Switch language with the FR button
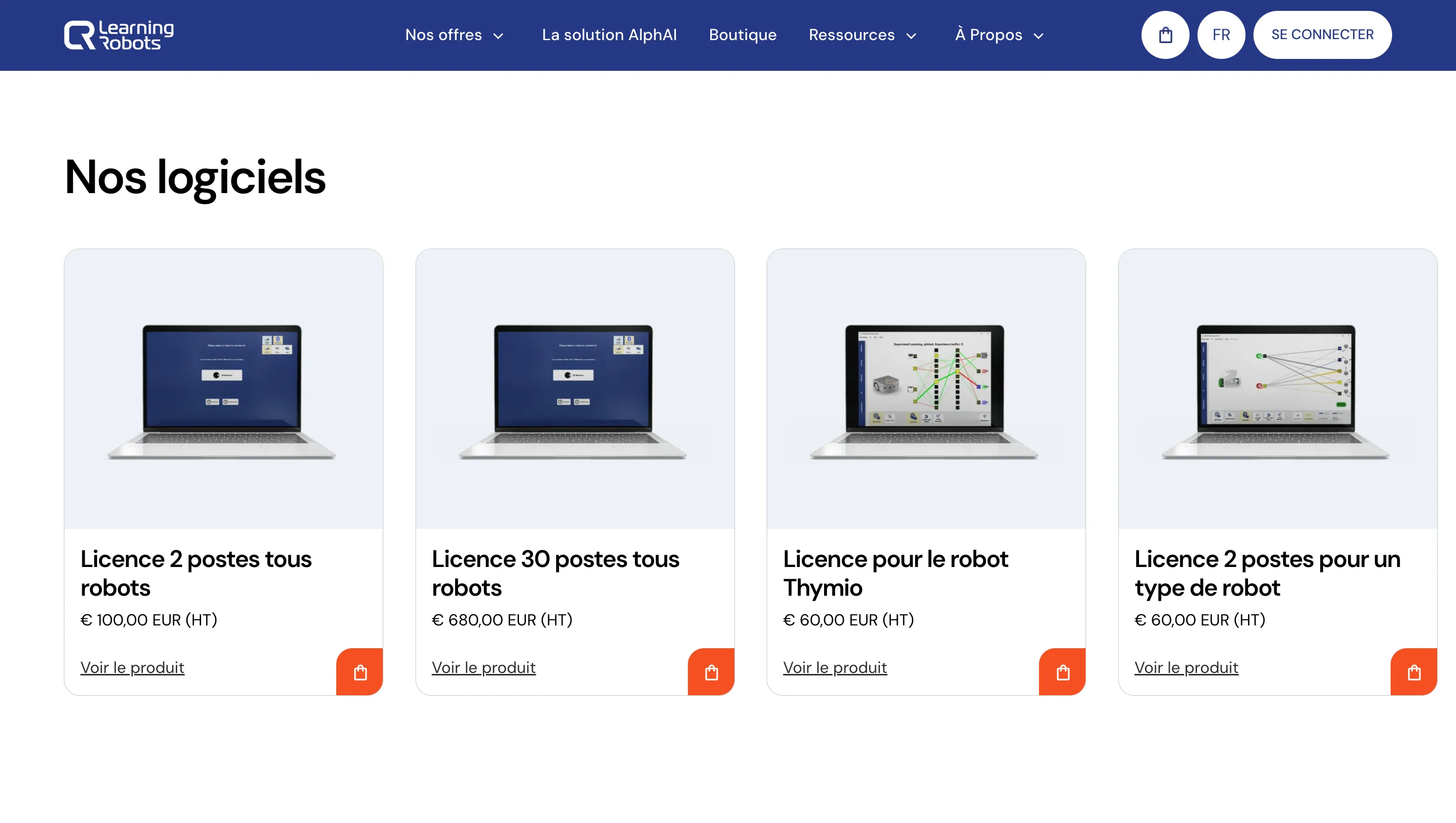1456x823 pixels. click(1221, 35)
